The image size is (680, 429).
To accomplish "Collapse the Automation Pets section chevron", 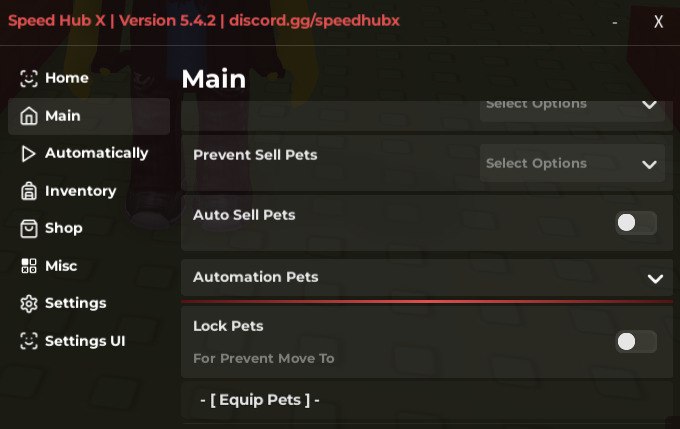I will tap(655, 278).
